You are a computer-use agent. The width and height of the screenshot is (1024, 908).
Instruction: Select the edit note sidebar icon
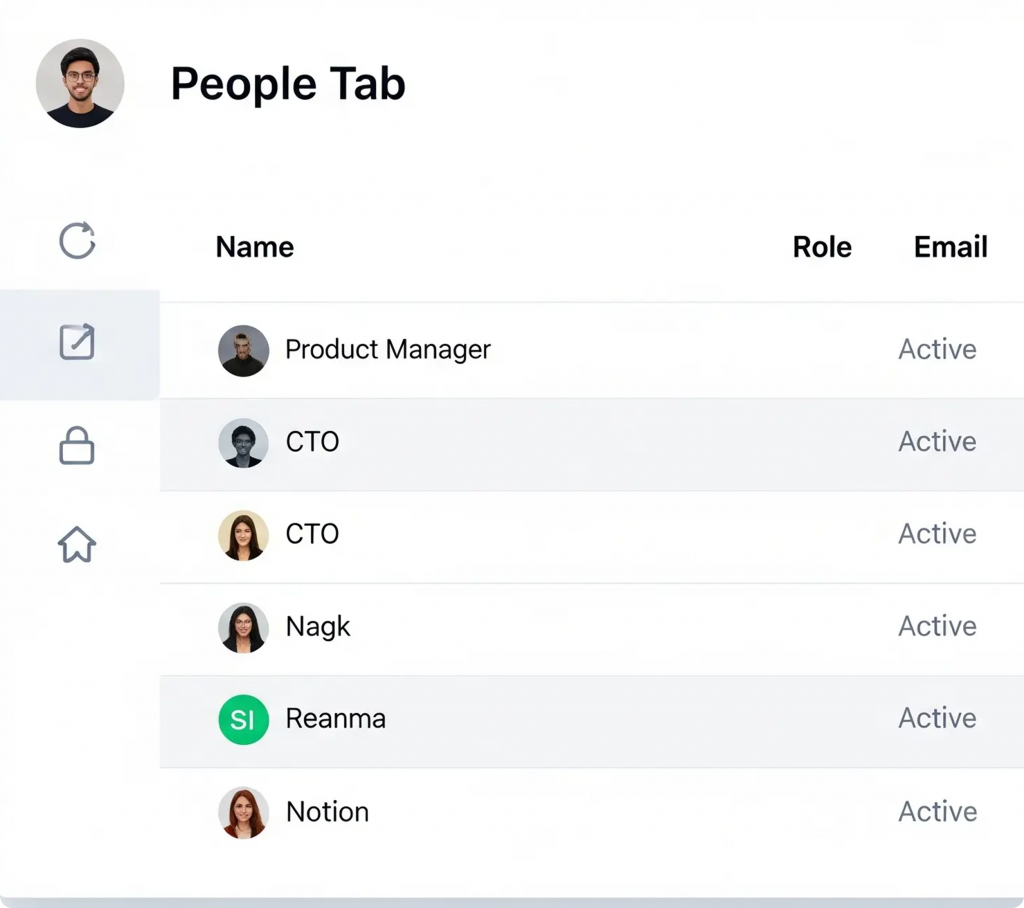[x=77, y=342]
